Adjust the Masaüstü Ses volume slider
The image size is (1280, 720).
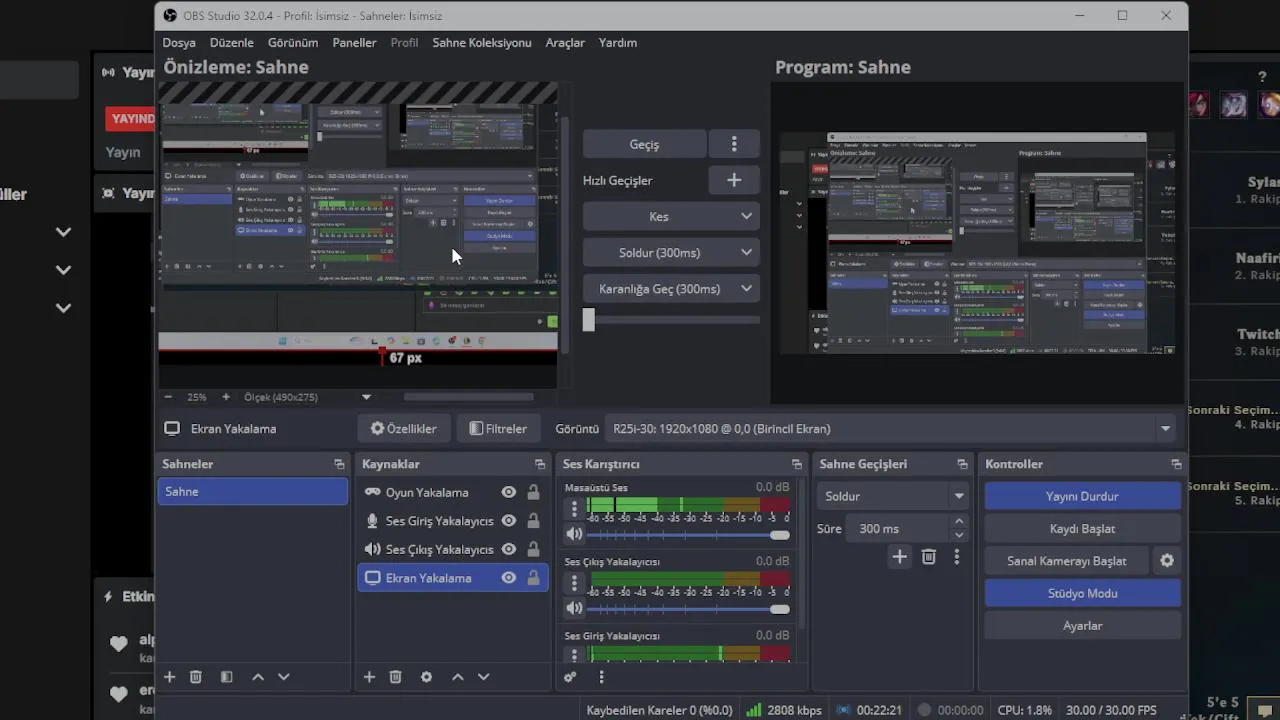click(688, 535)
